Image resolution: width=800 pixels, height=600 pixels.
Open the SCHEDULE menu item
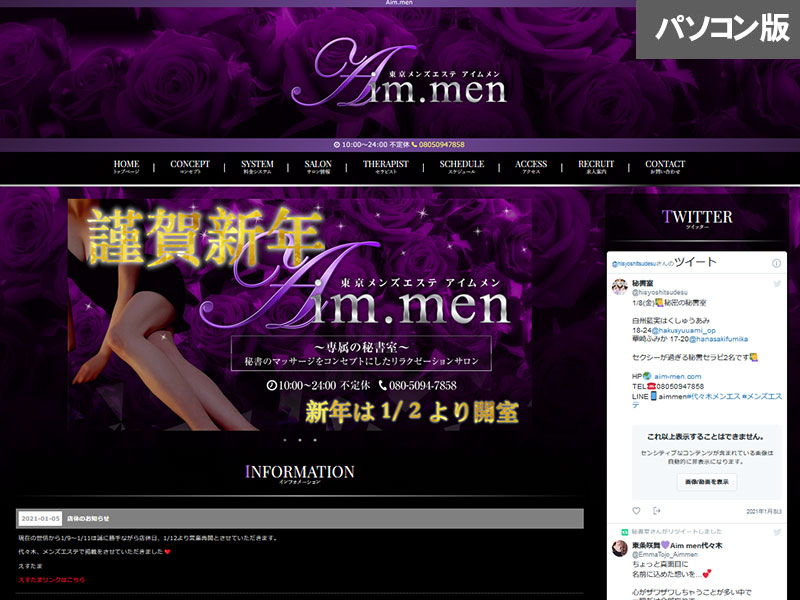[x=461, y=167]
